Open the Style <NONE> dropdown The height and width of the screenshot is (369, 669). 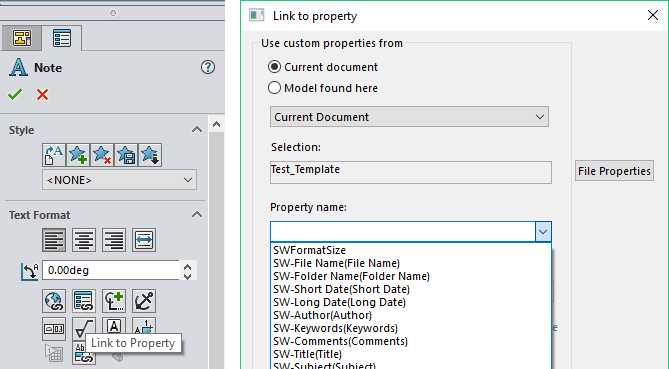tap(119, 180)
